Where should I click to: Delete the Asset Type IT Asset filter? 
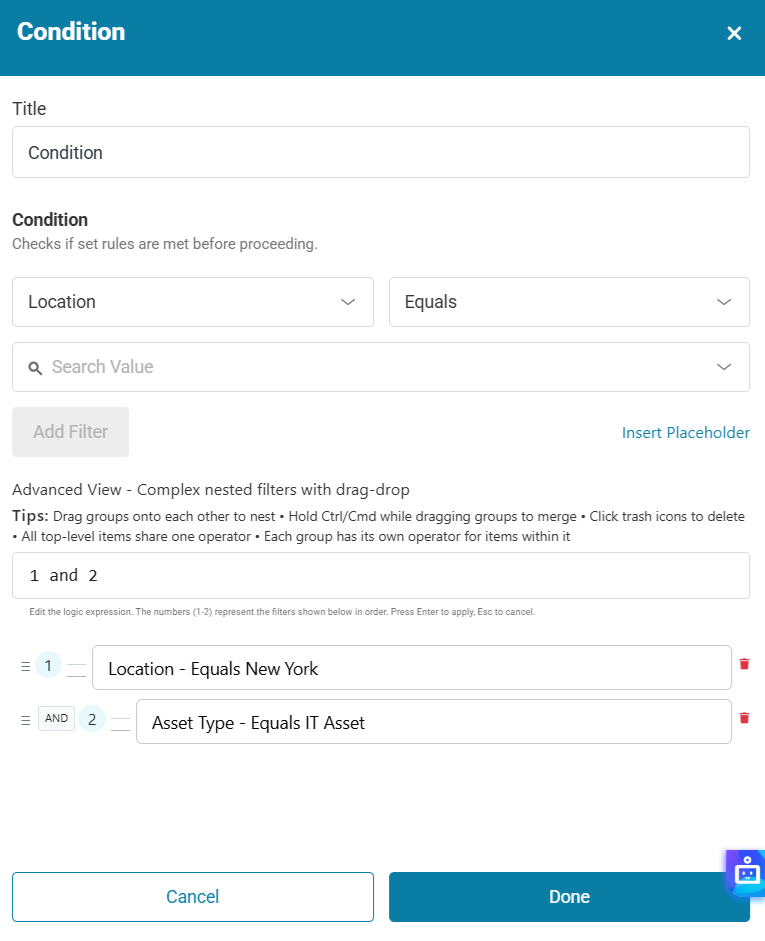pos(744,717)
